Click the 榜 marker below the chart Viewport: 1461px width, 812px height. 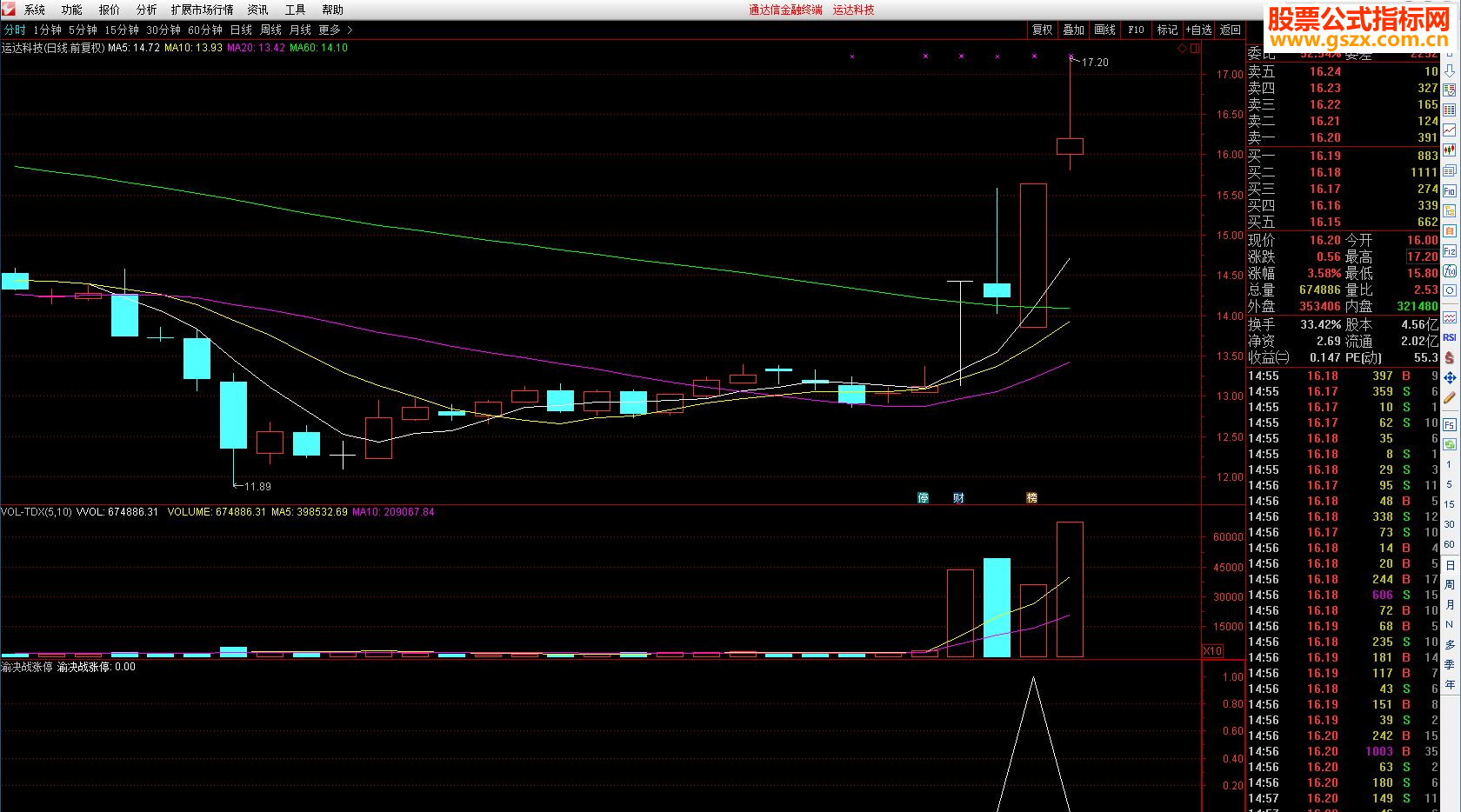(1031, 497)
